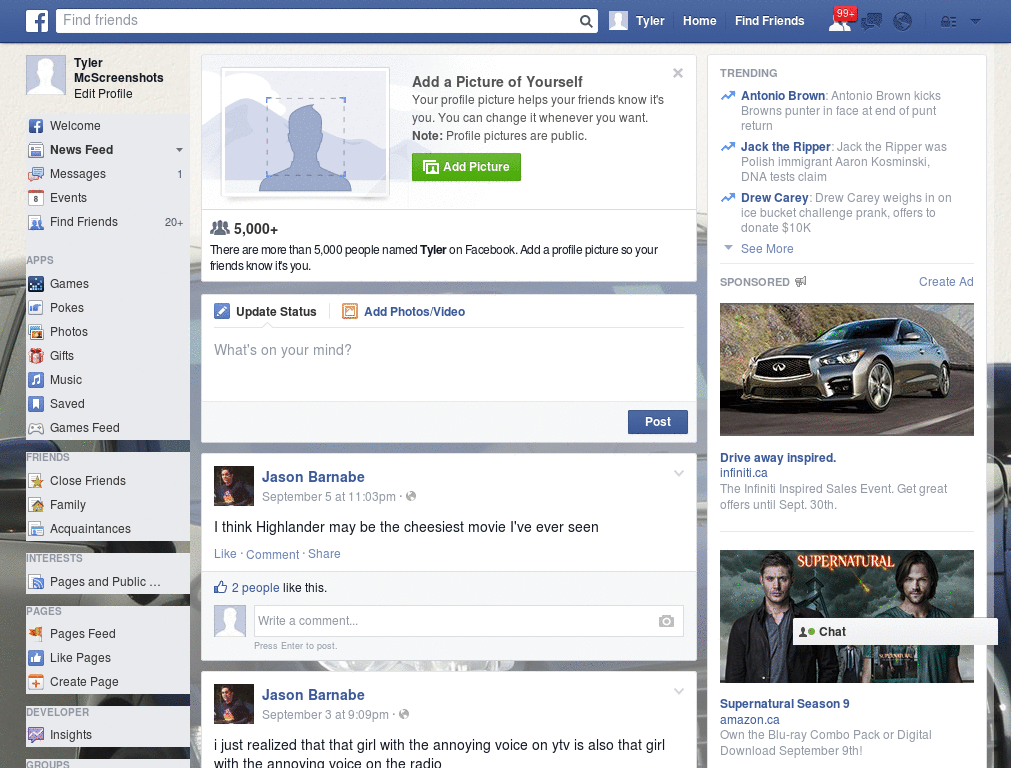Viewport: 1024px width, 768px height.
Task: Open the Gifts app icon
Action: coord(36,356)
